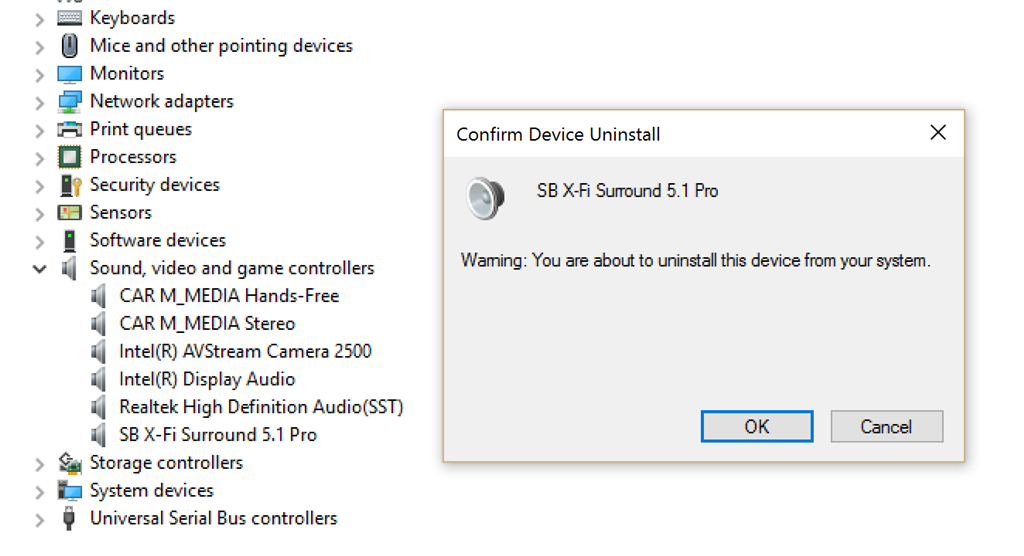
Task: Cancel the device uninstall dialog
Action: point(886,427)
